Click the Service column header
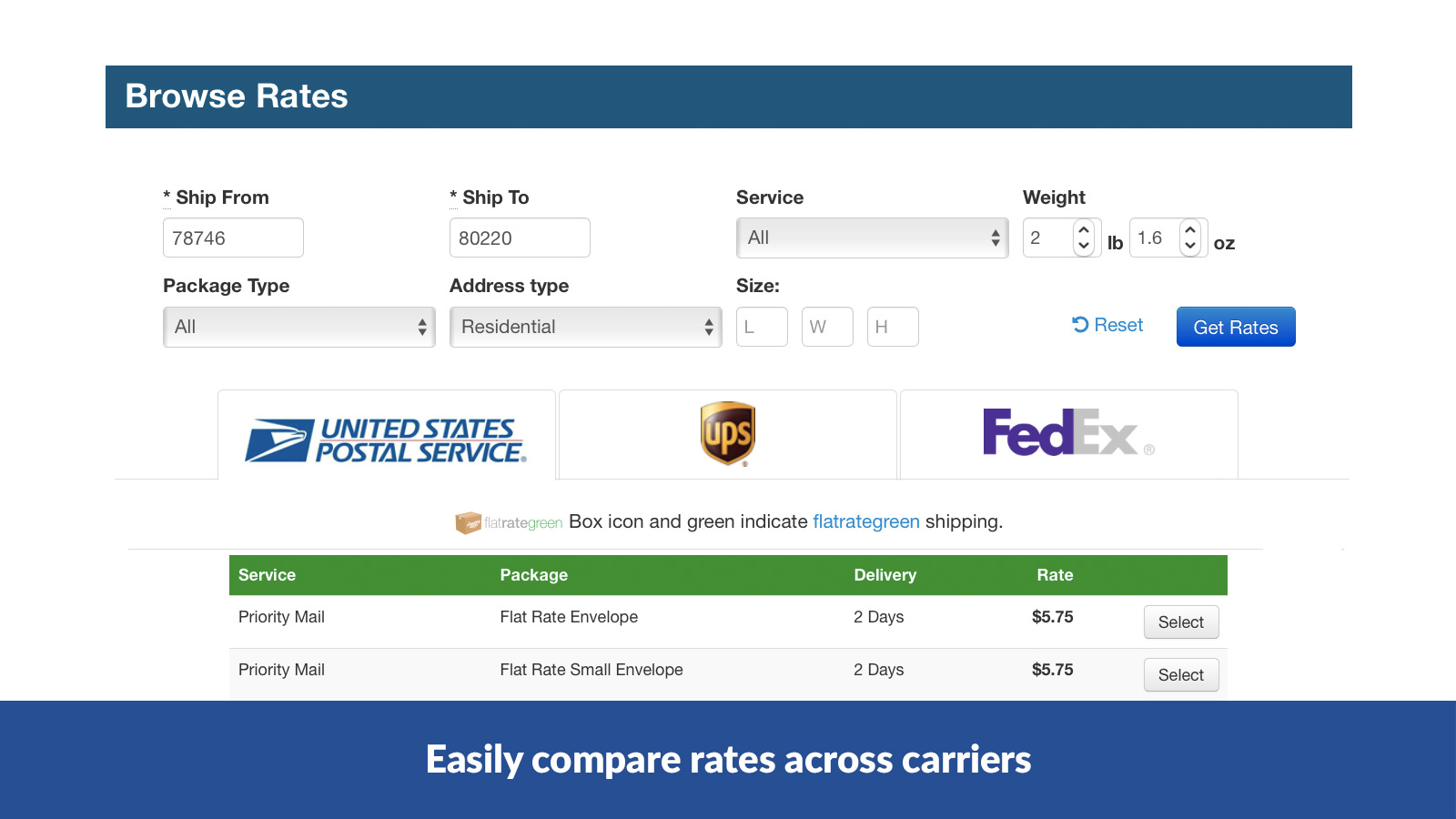Image resolution: width=1456 pixels, height=819 pixels. click(267, 575)
